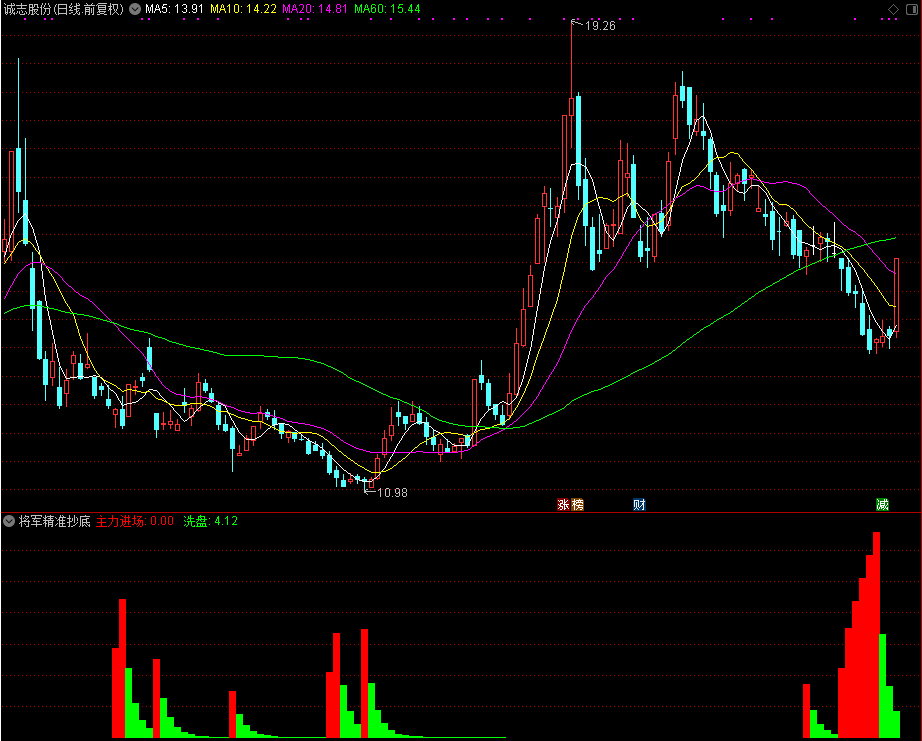The height and width of the screenshot is (741, 922).
Task: Click the 19.26 high price label
Action: tap(600, 26)
